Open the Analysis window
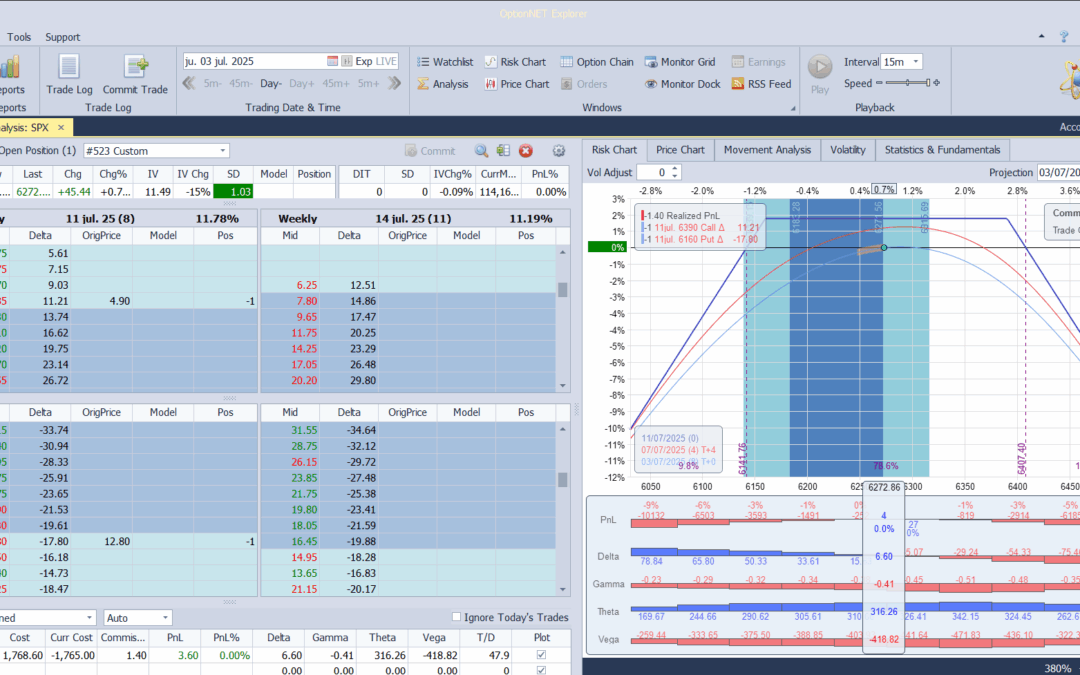This screenshot has height=675, width=1080. point(443,84)
